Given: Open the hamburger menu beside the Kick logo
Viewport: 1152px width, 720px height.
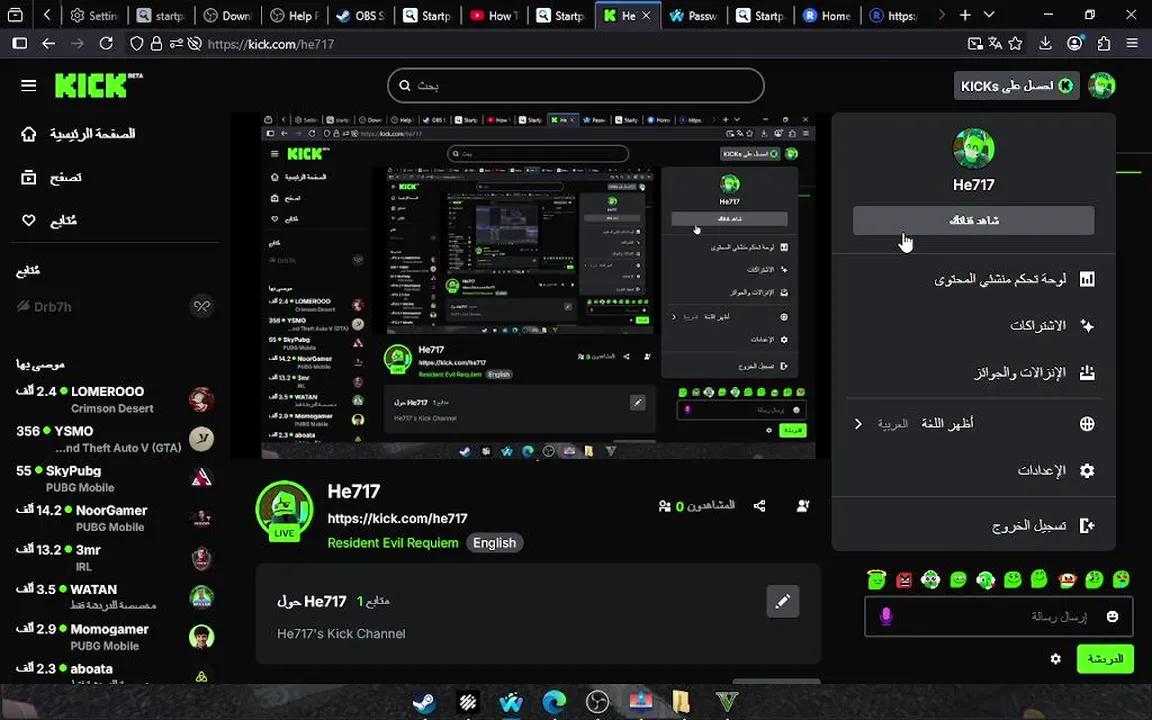Looking at the screenshot, I should 28,85.
